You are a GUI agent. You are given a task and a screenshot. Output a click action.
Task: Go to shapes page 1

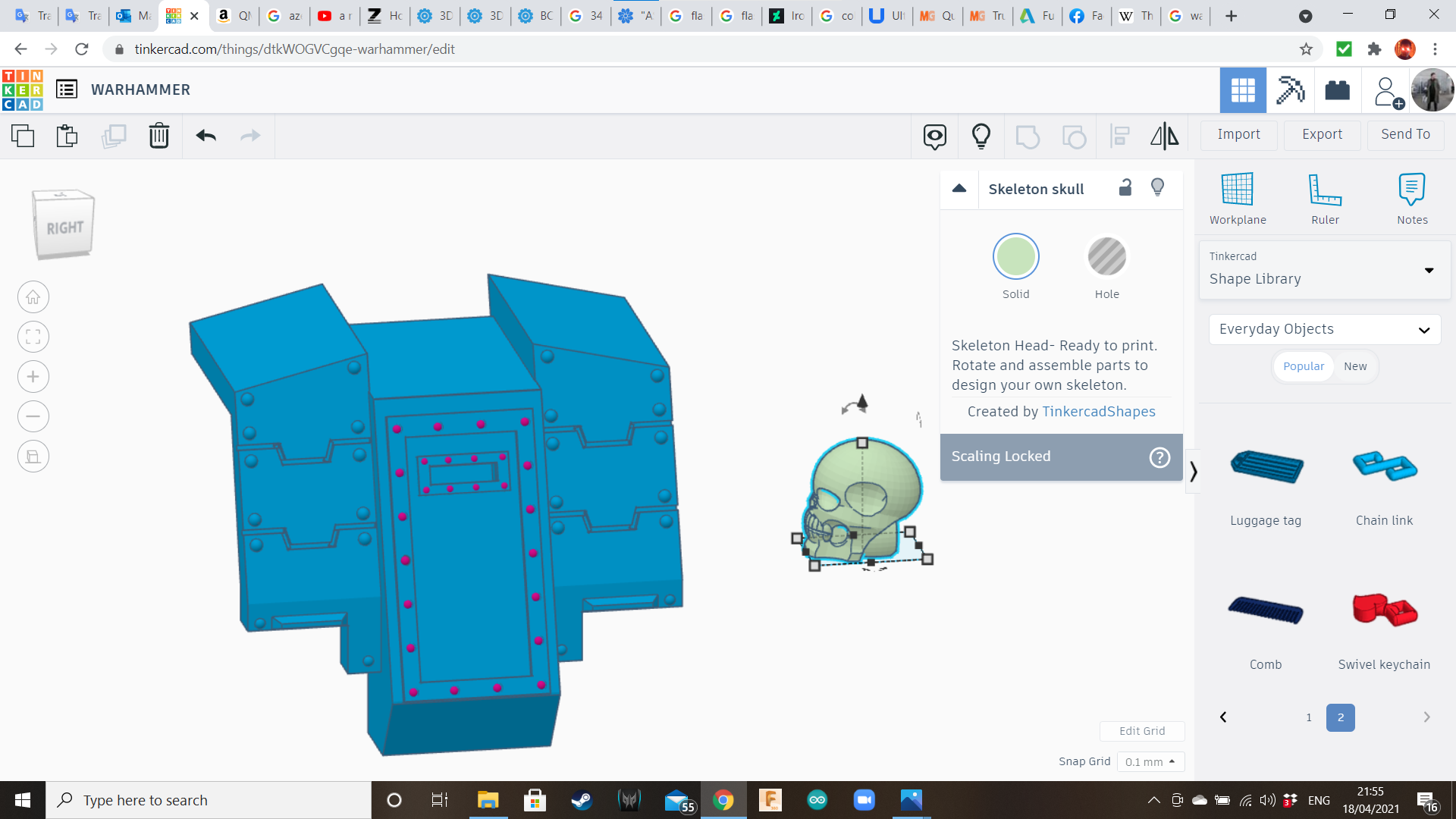coord(1308,717)
